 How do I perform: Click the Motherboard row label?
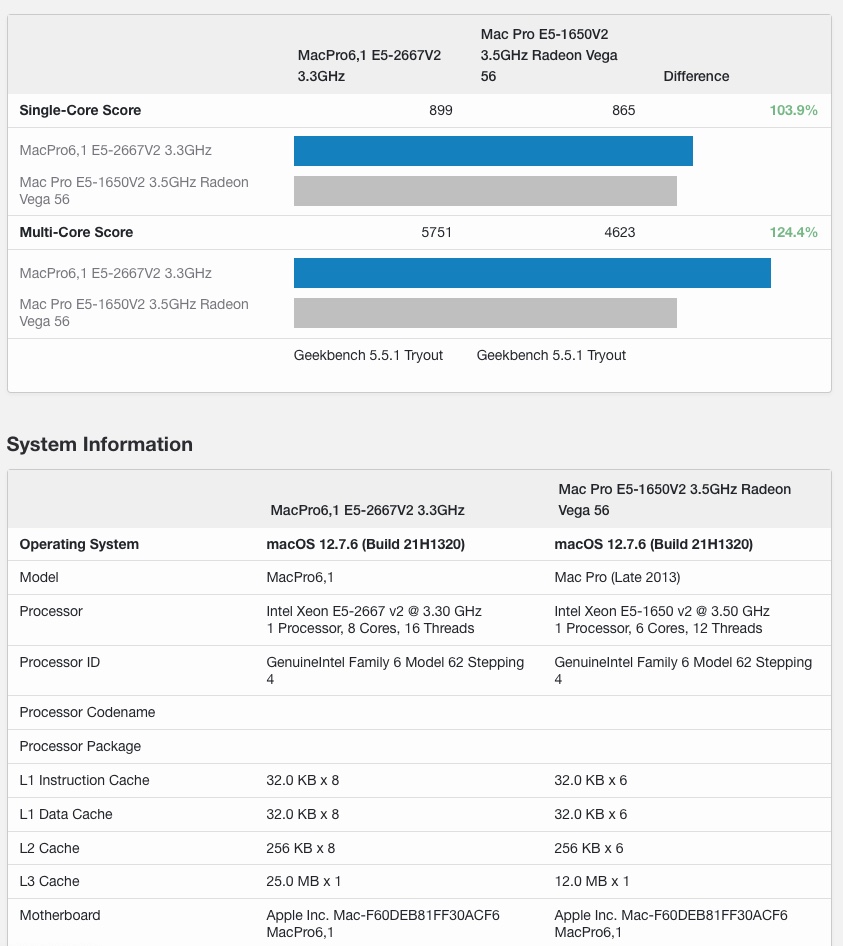(x=55, y=915)
